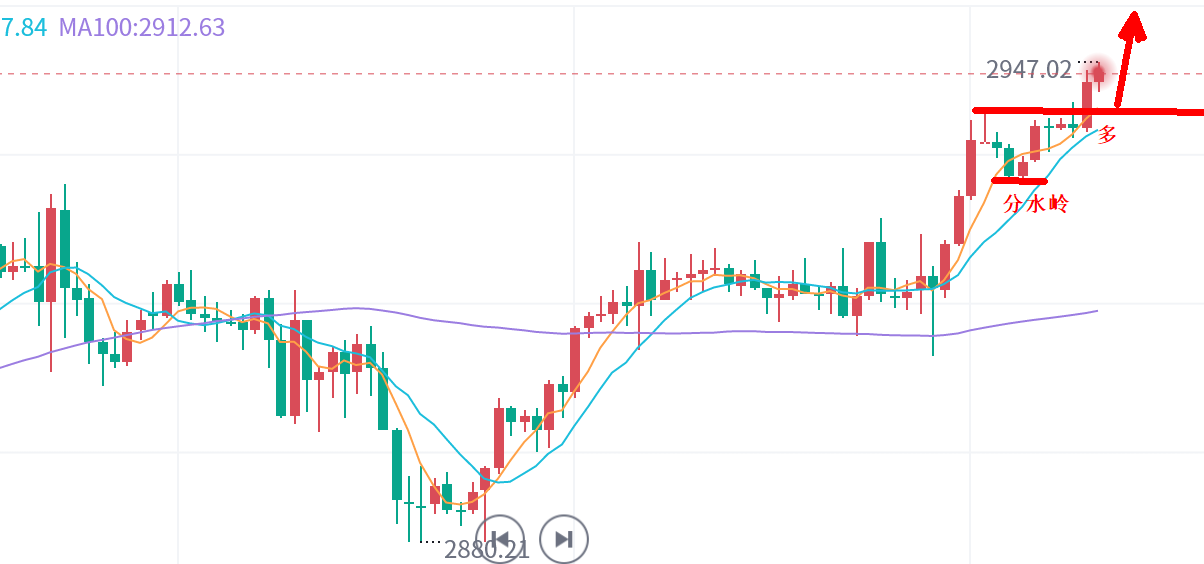This screenshot has height=564, width=1204.
Task: Click the short red line above 分水岭
Action: [x=1018, y=181]
